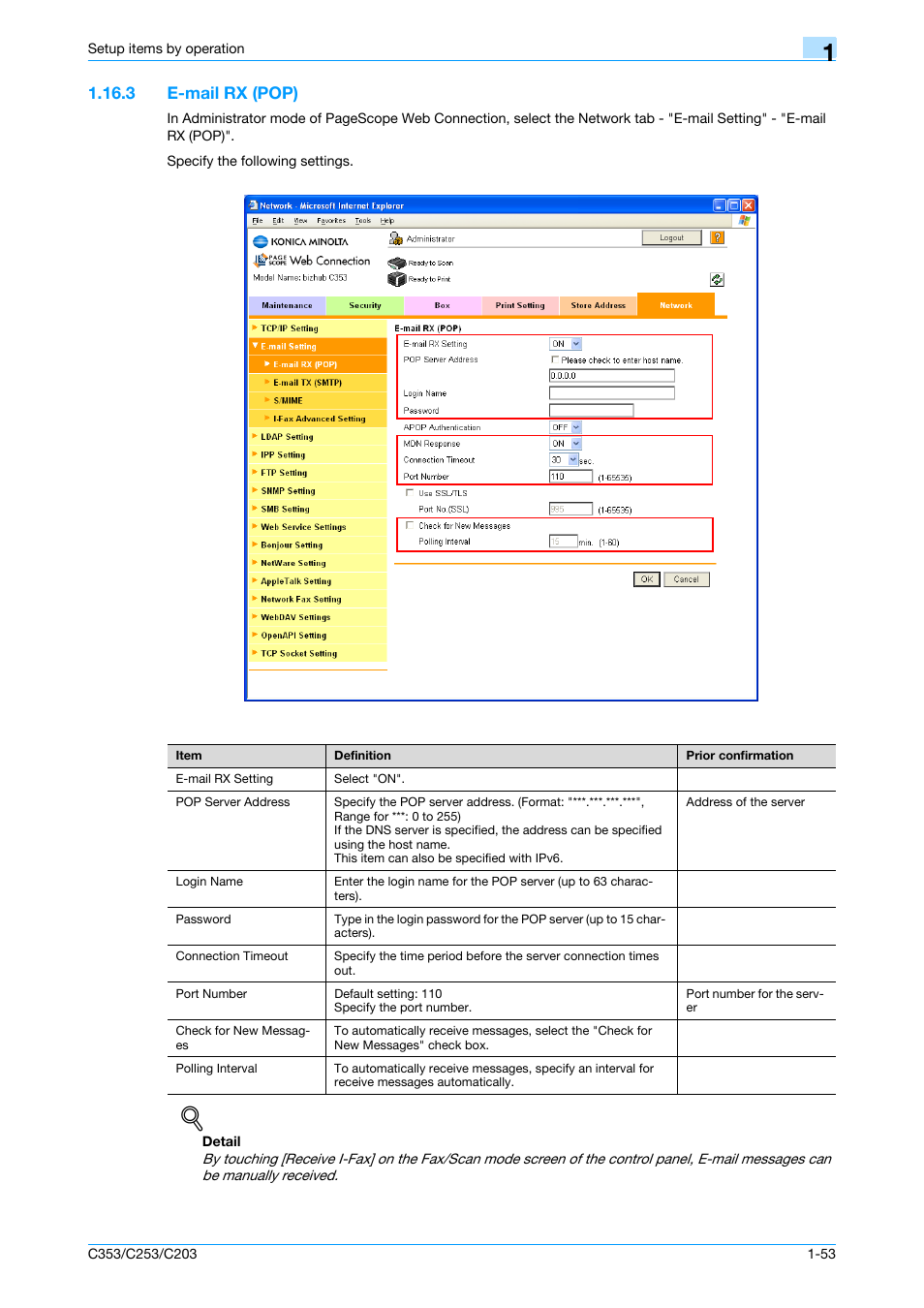The height and width of the screenshot is (1308, 924).
Task: Open TCP Socket Setting in the sidebar
Action: (318, 654)
